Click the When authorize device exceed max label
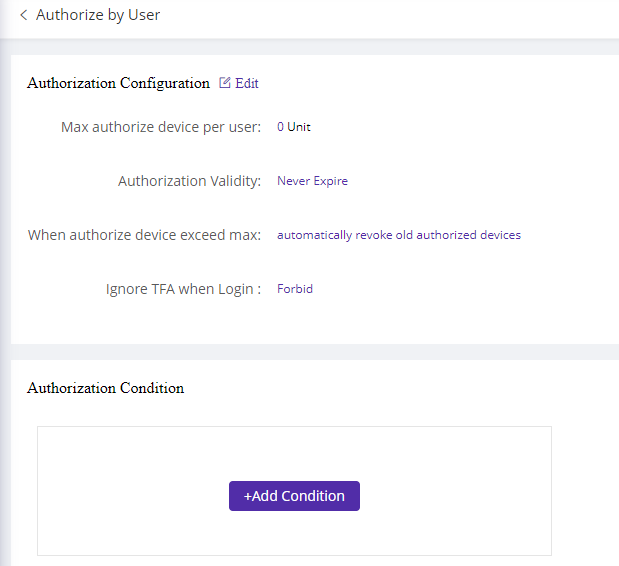This screenshot has height=566, width=619. [x=144, y=235]
